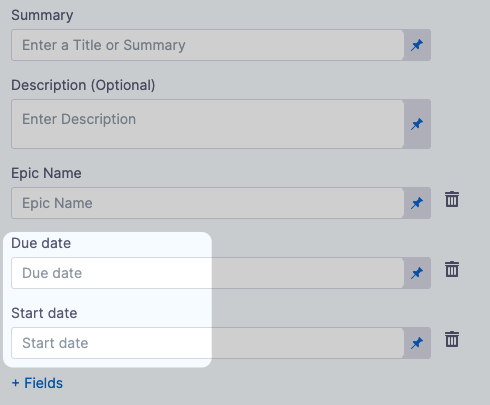490x405 pixels.
Task: Pin the Summary field
Action: [417, 45]
